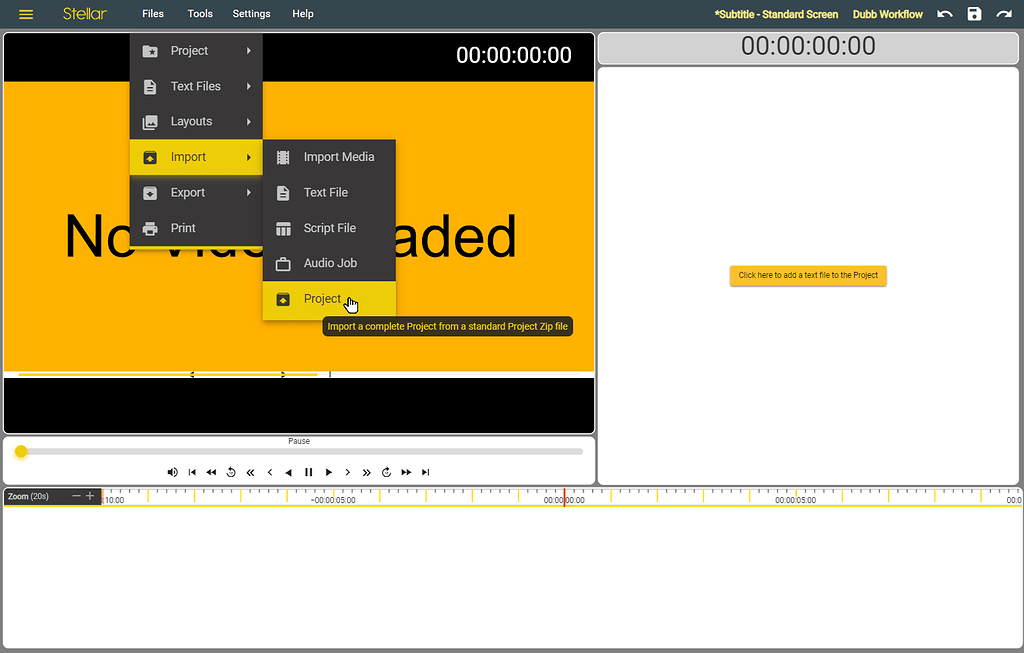Click the undo arrow in top bar
Image resolution: width=1024 pixels, height=653 pixels.
[x=944, y=14]
